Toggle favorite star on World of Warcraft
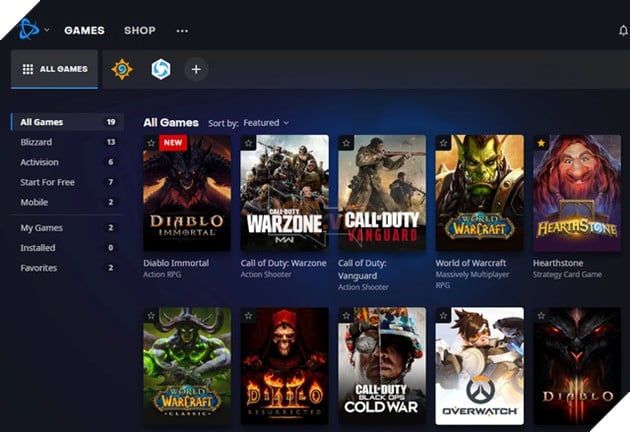This screenshot has width=630, height=432. tap(443, 143)
